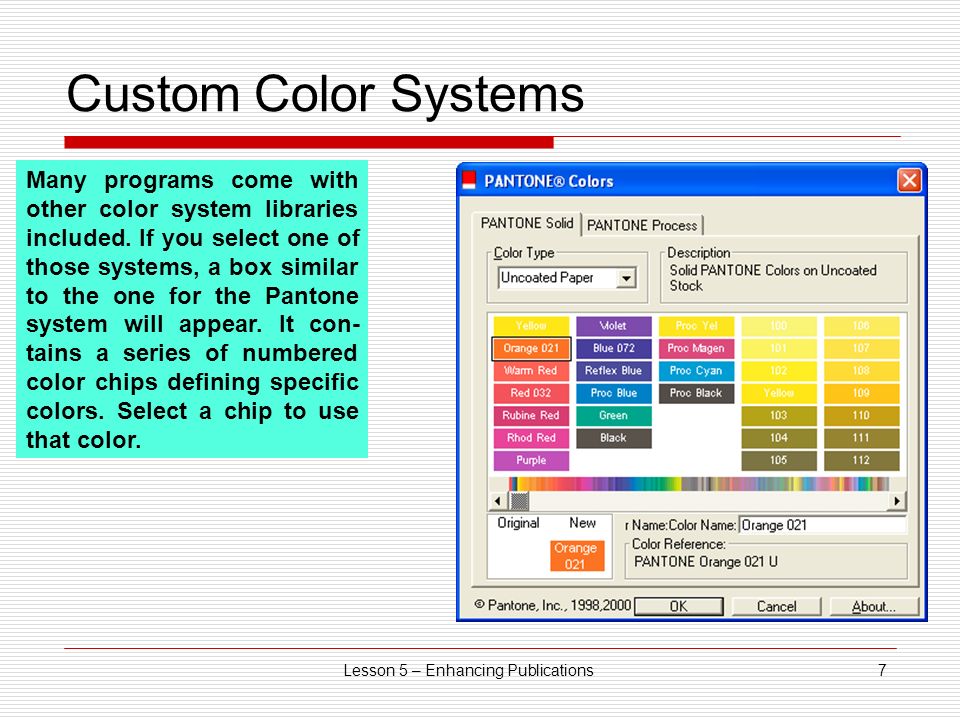Select the Proc Blue chip
Screen dimensions: 960x720
(x=613, y=393)
